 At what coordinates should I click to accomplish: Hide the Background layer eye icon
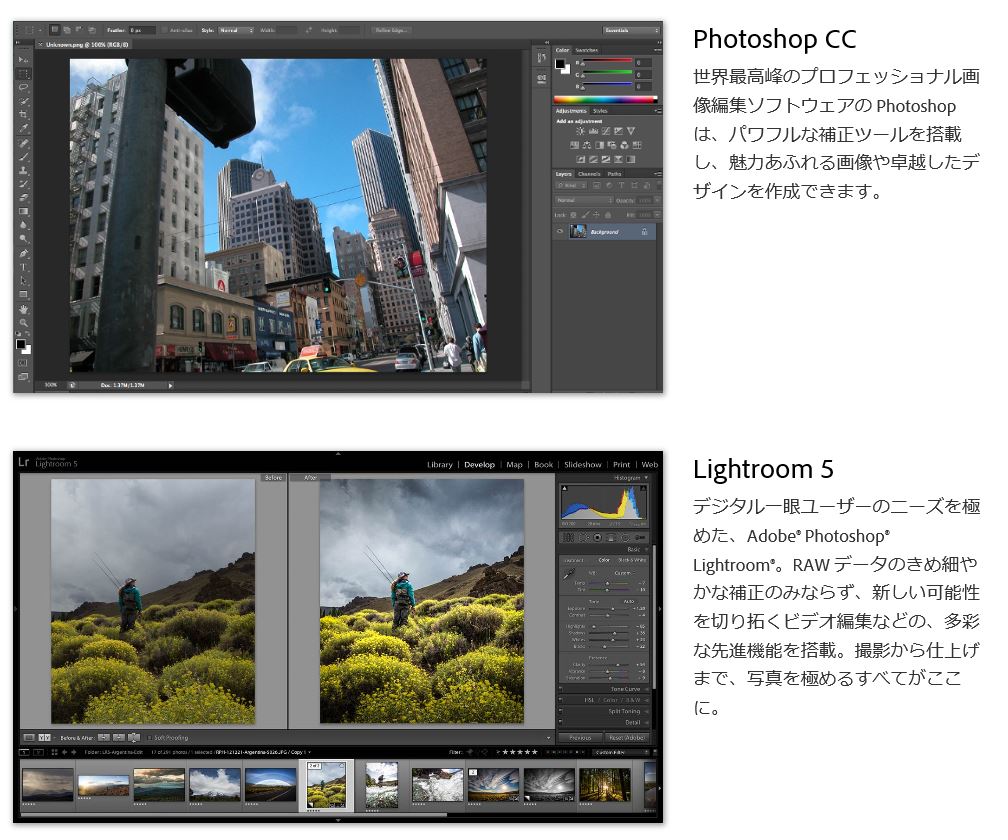560,231
